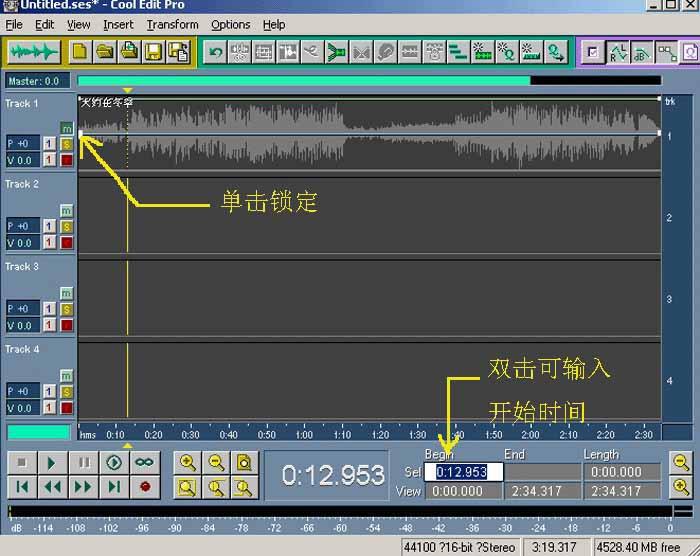Image resolution: width=700 pixels, height=556 pixels.
Task: Arm Track 3 red record button
Action: tap(66, 325)
